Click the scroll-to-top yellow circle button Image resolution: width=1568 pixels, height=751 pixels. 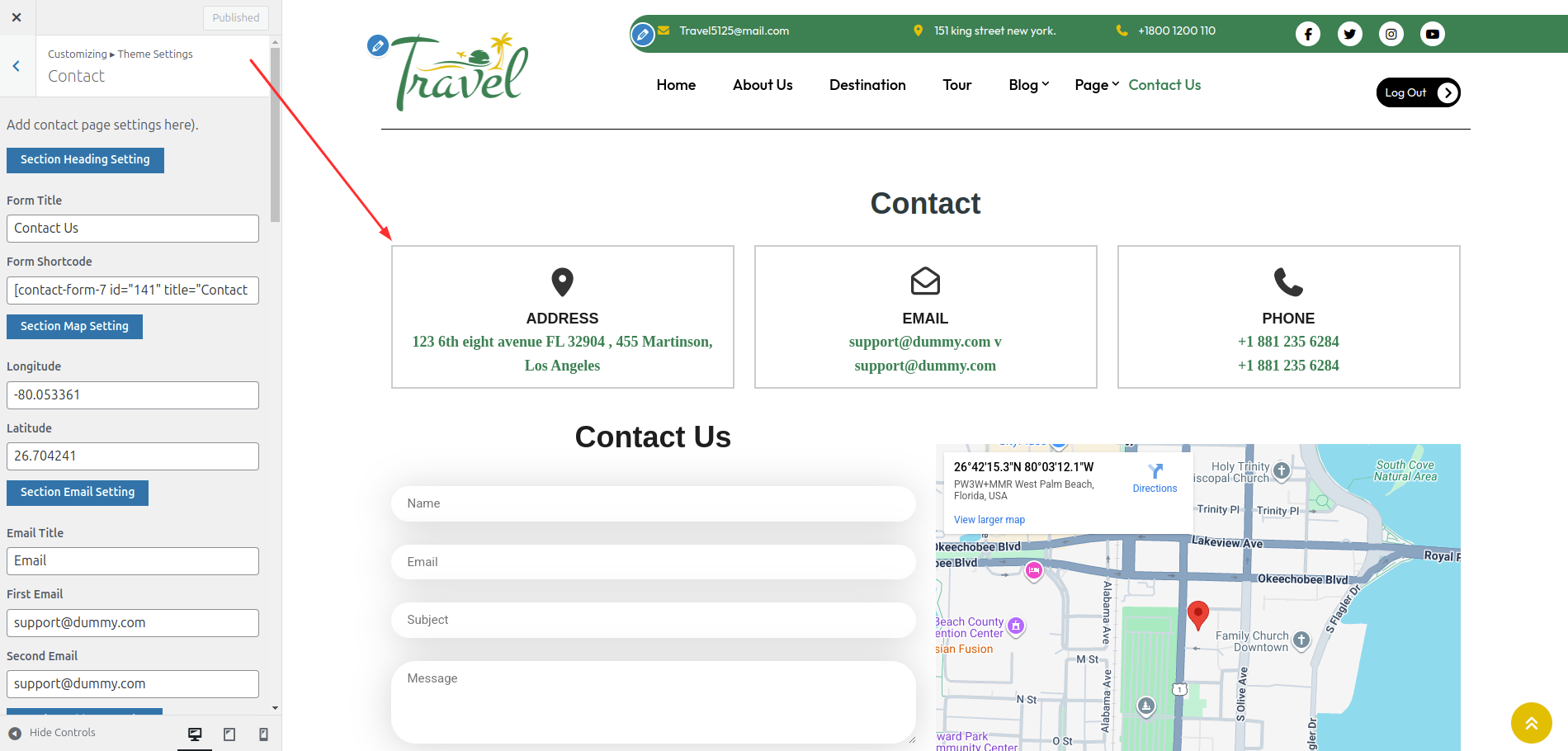pyautogui.click(x=1532, y=723)
